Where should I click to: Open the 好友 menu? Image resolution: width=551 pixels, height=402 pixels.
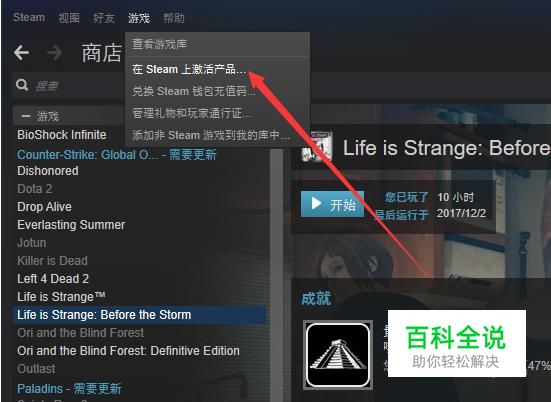(x=104, y=18)
